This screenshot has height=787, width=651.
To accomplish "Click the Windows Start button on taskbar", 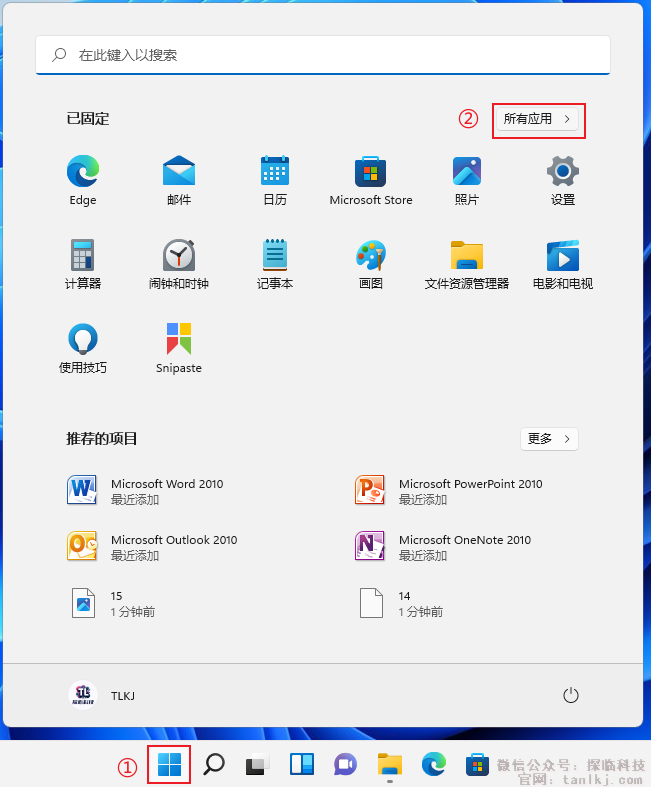I will click(169, 764).
